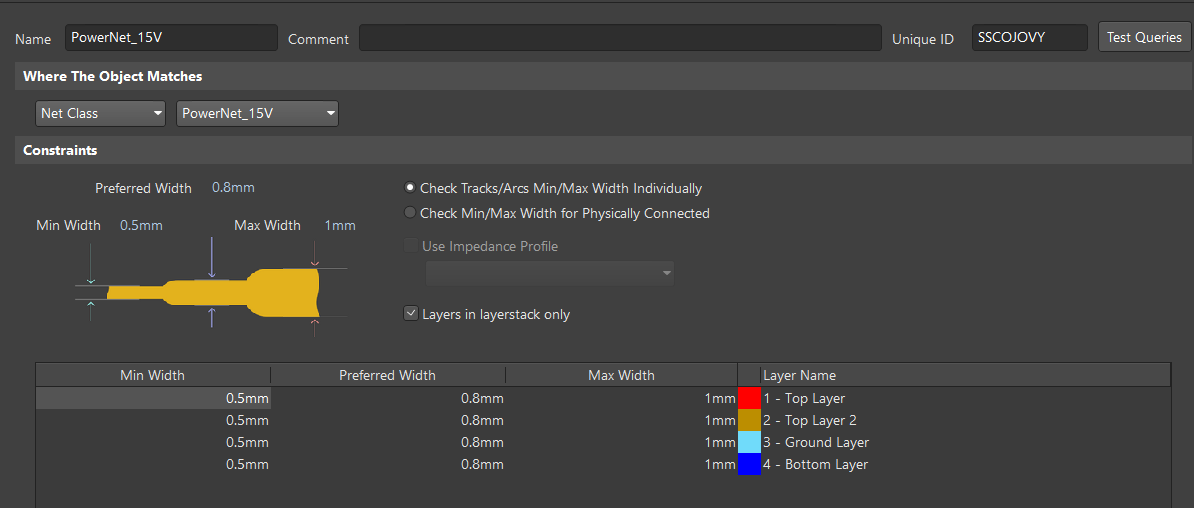Select Check Tracks/Arcs Min/Max Width Individually
Image resolution: width=1194 pixels, height=508 pixels.
point(410,188)
